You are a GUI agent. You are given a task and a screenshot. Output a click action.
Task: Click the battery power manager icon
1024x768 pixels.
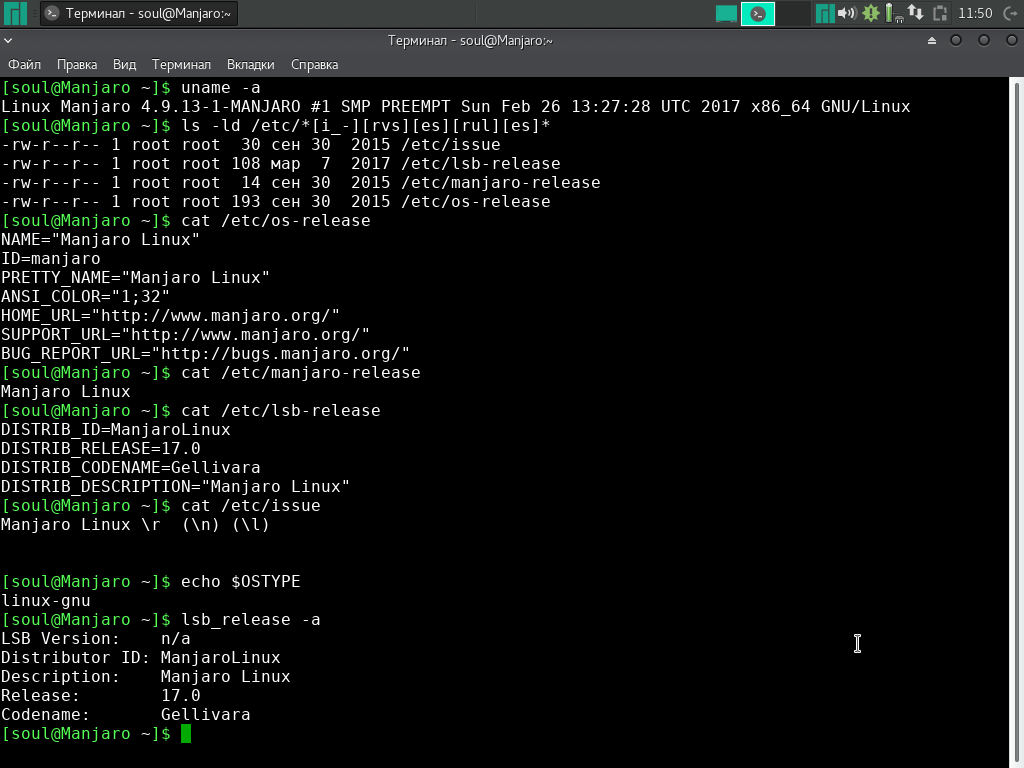tap(893, 13)
